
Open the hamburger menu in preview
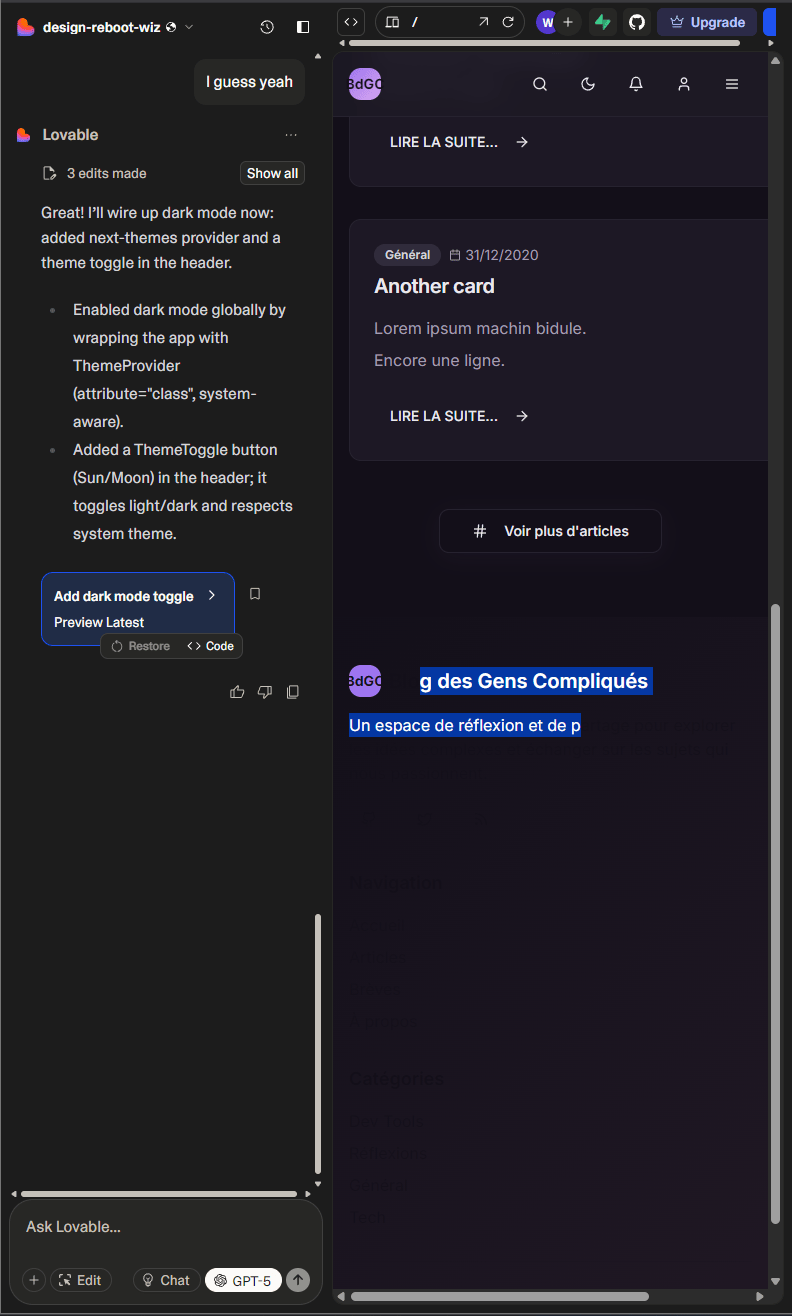(x=732, y=85)
